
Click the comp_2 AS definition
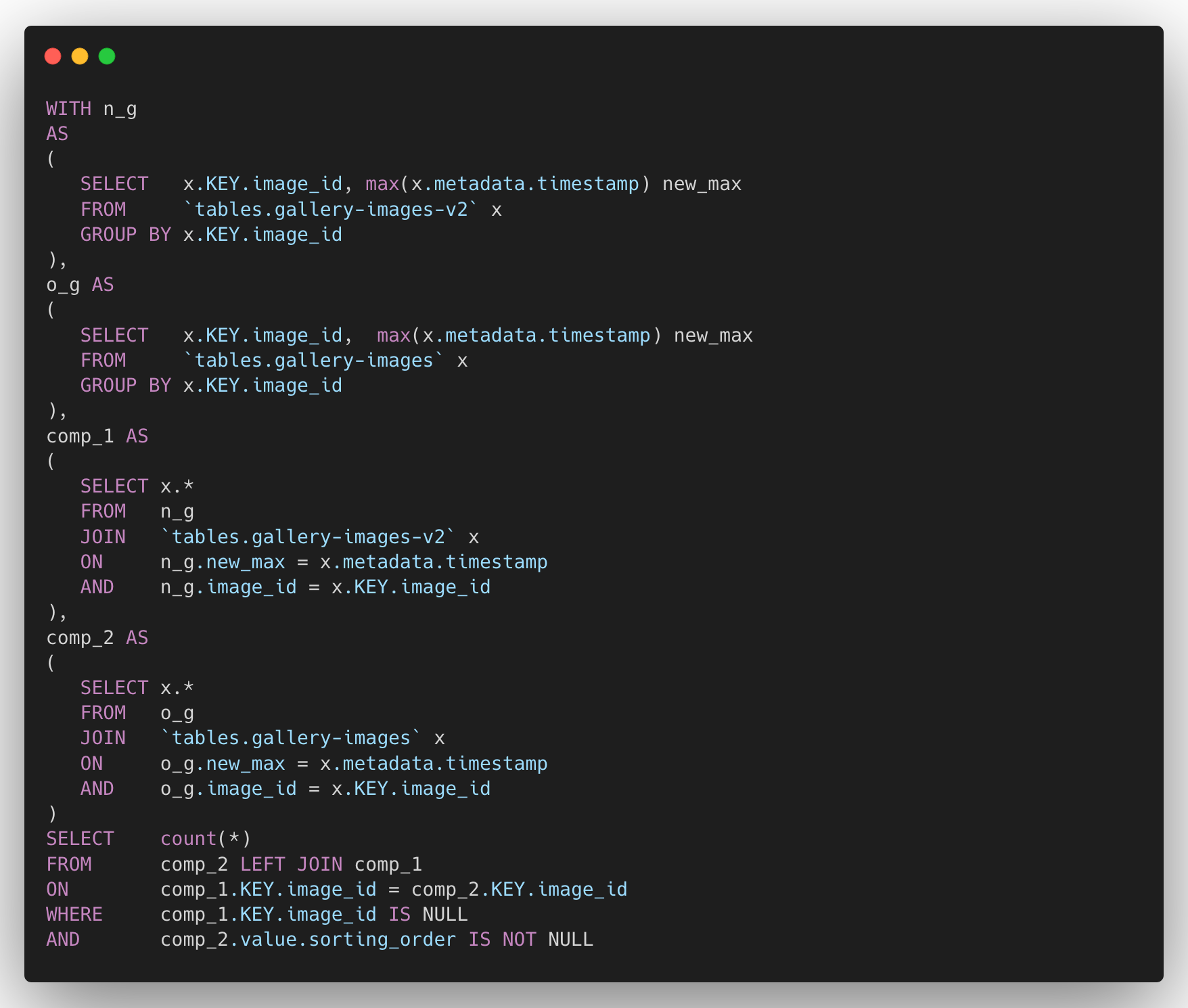[97, 637]
